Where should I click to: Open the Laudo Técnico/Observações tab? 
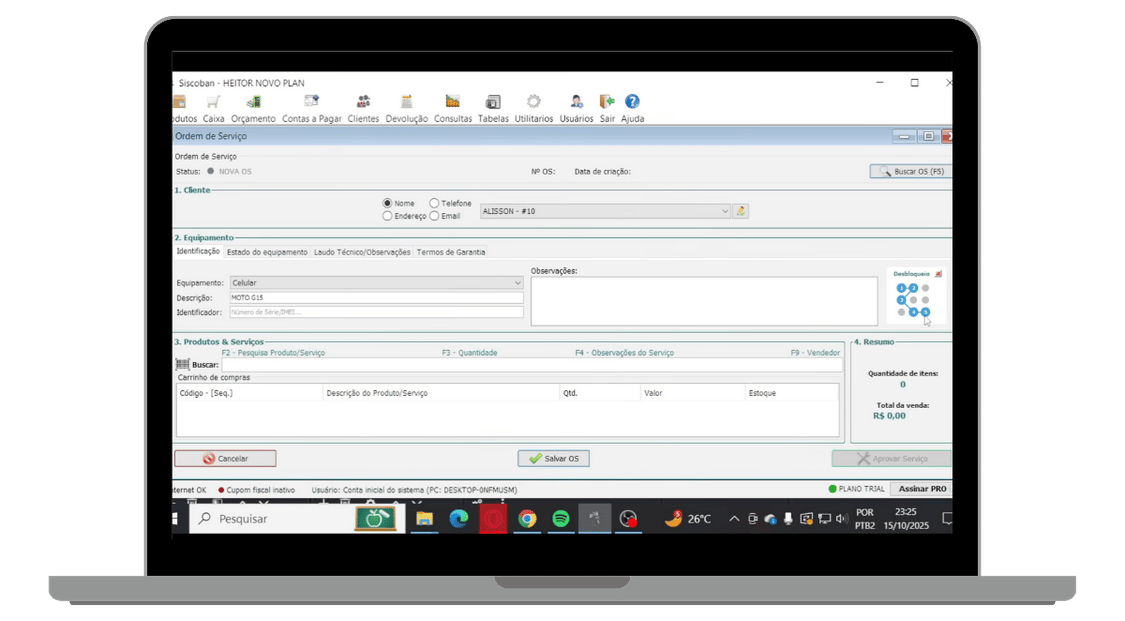pyautogui.click(x=362, y=252)
